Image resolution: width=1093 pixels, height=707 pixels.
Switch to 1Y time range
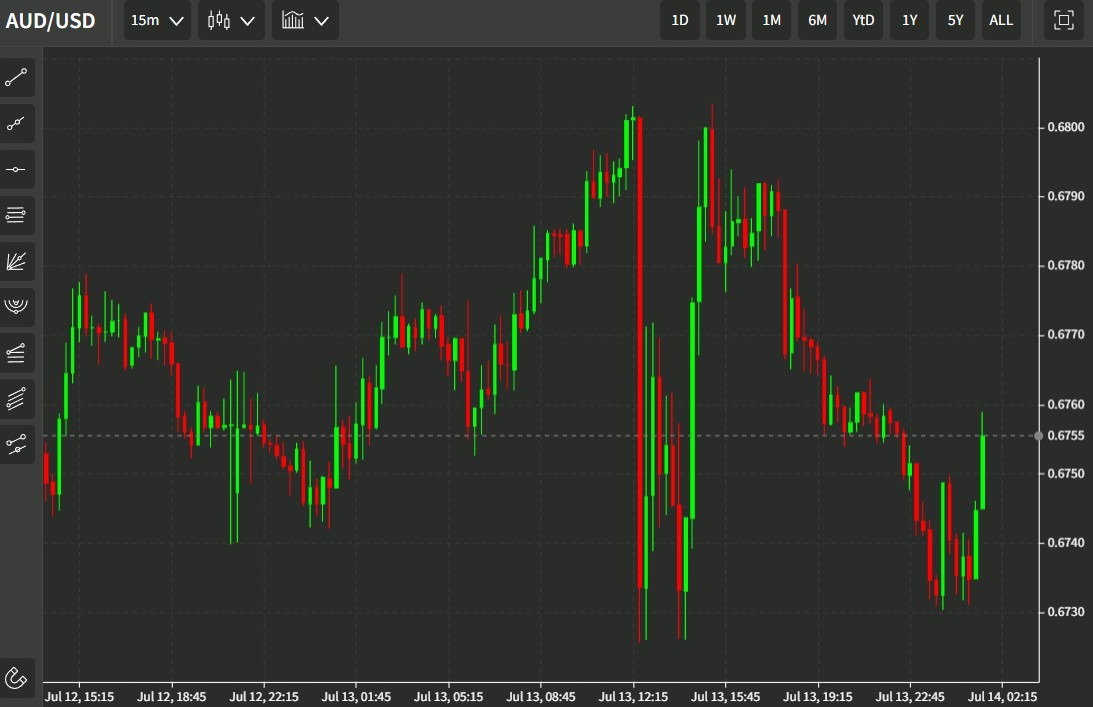(x=910, y=20)
